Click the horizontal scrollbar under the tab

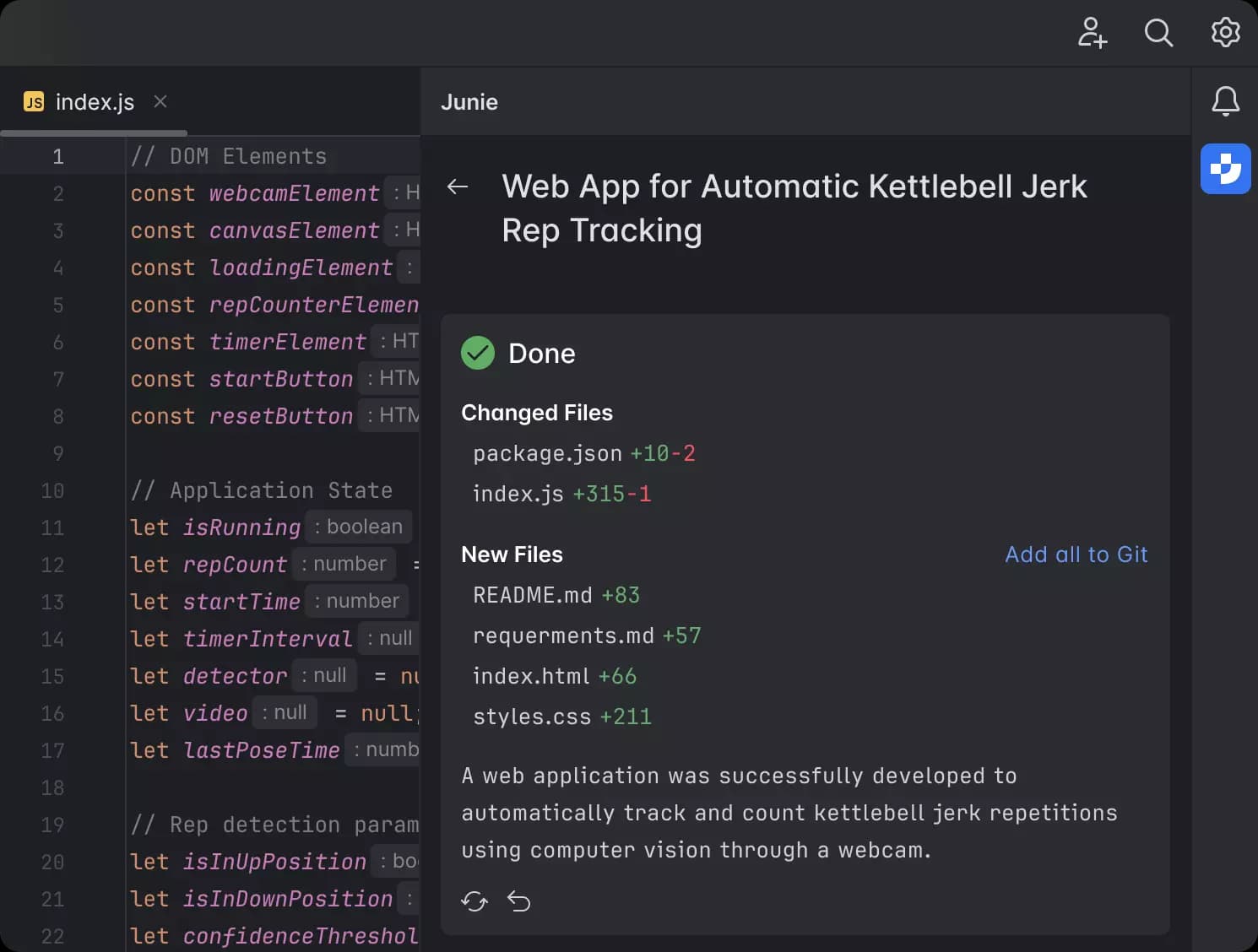click(x=95, y=133)
